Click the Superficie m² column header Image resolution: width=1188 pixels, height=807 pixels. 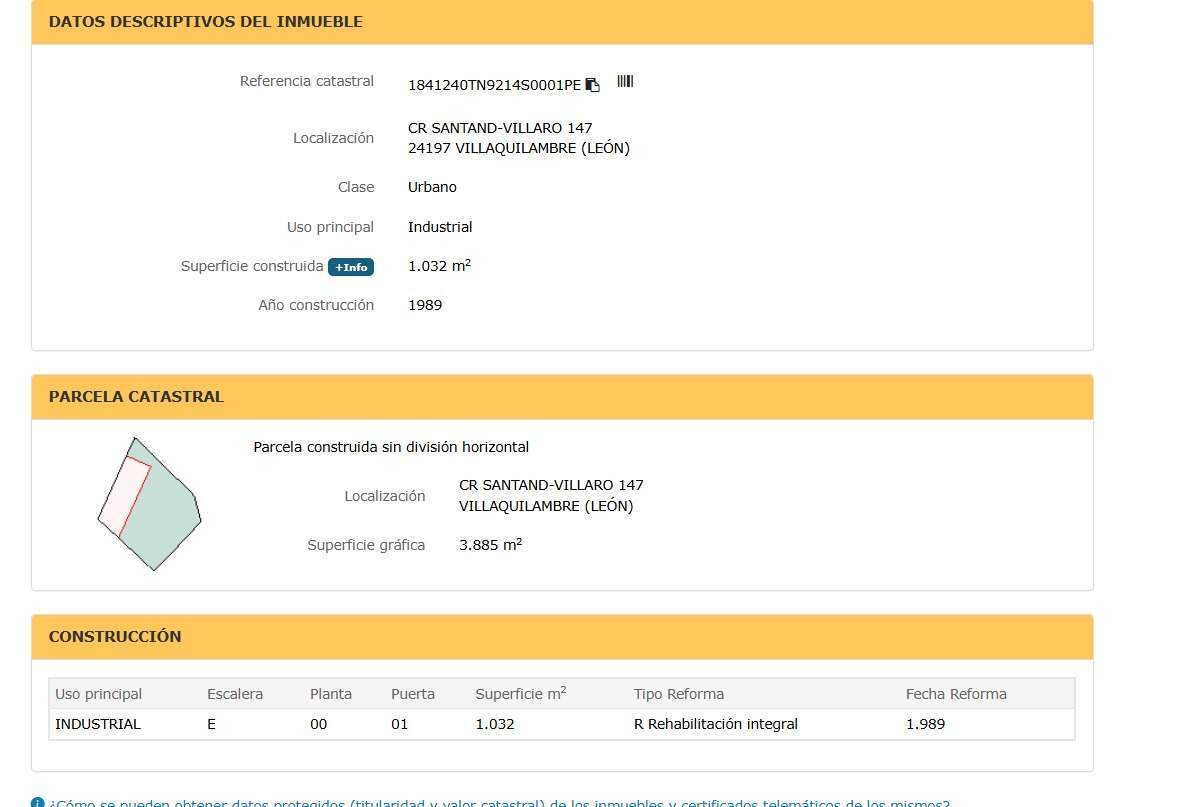tap(521, 693)
